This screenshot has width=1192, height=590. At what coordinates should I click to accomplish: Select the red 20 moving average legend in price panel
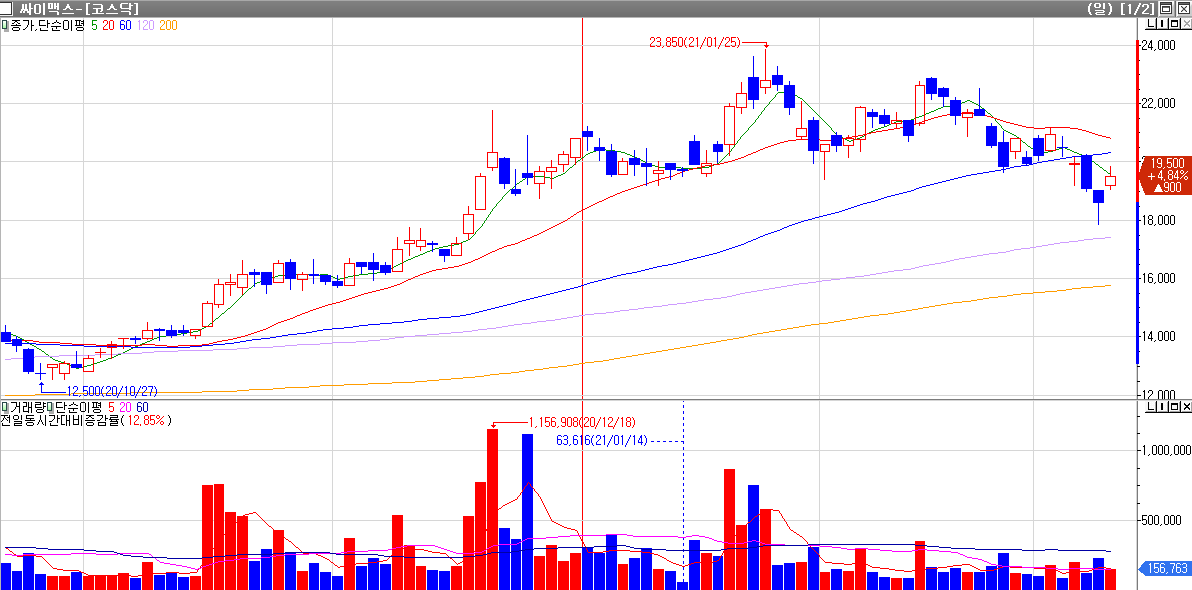tap(108, 25)
